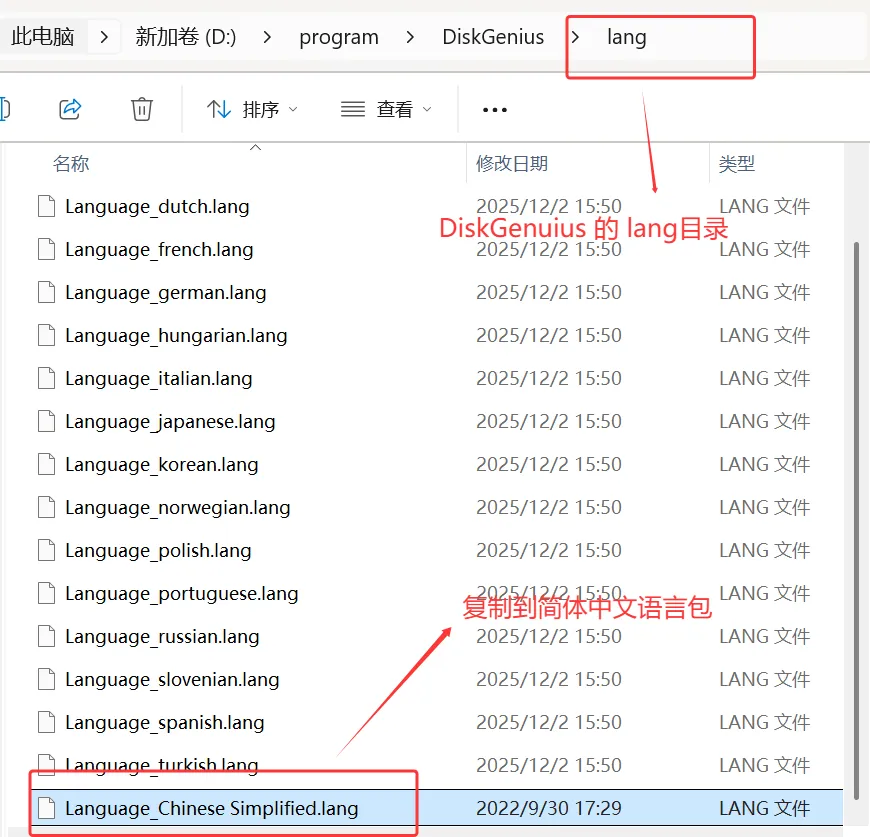
Task: Click 此电脑 in the breadcrumb path
Action: click(x=43, y=37)
